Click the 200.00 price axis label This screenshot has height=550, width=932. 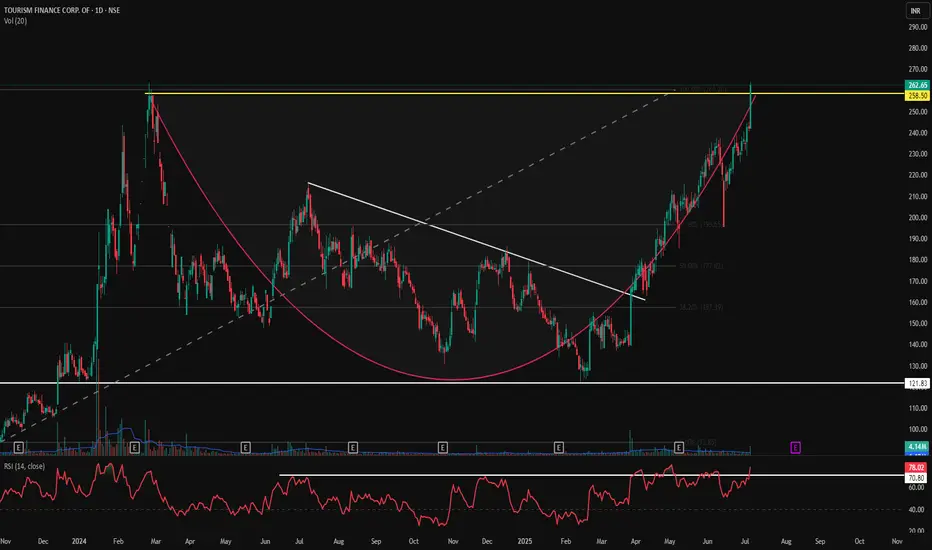coord(917,218)
